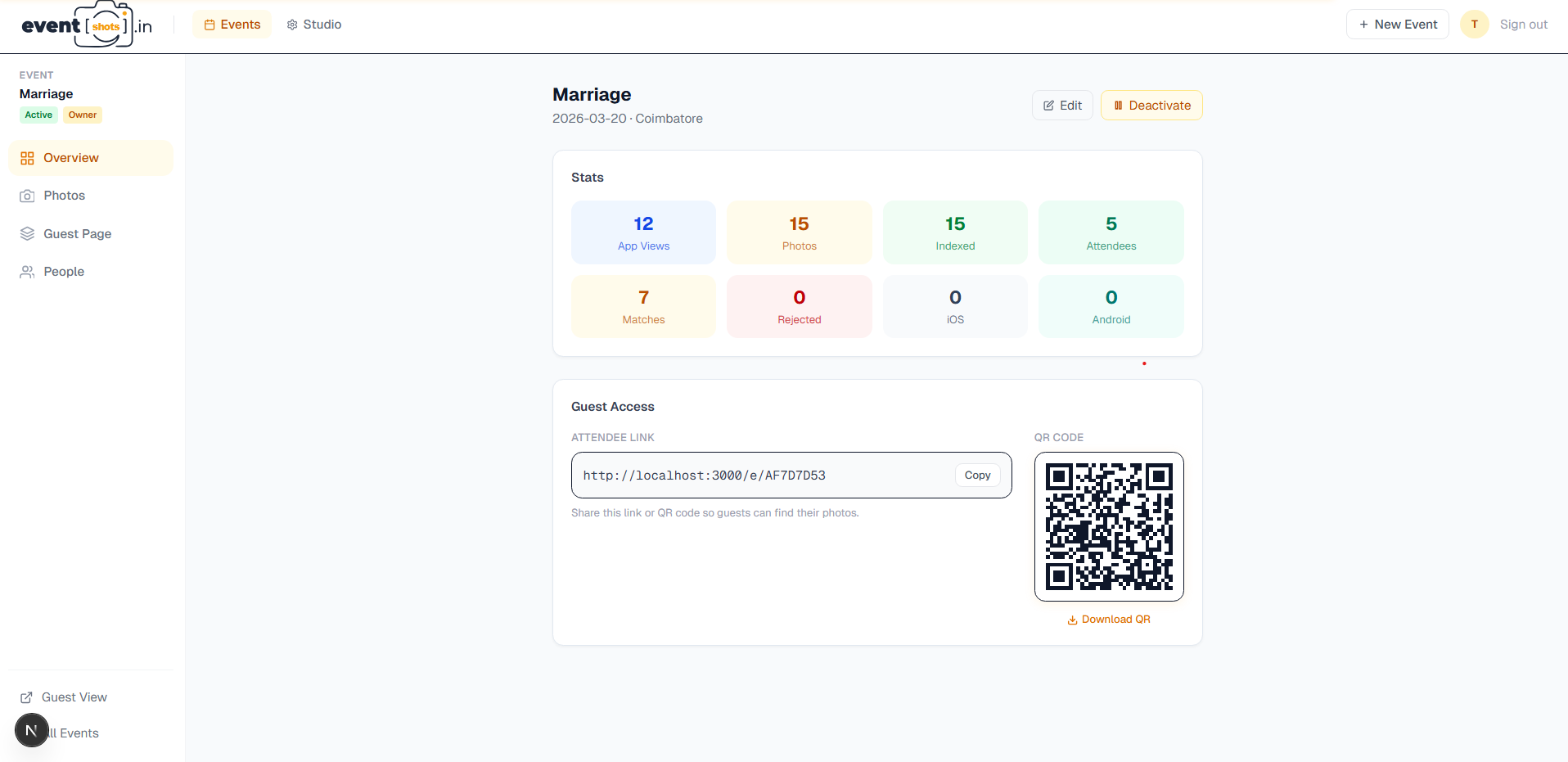Click the attendee link URL field
Screen dimensions: 1568x762
pos(761,476)
